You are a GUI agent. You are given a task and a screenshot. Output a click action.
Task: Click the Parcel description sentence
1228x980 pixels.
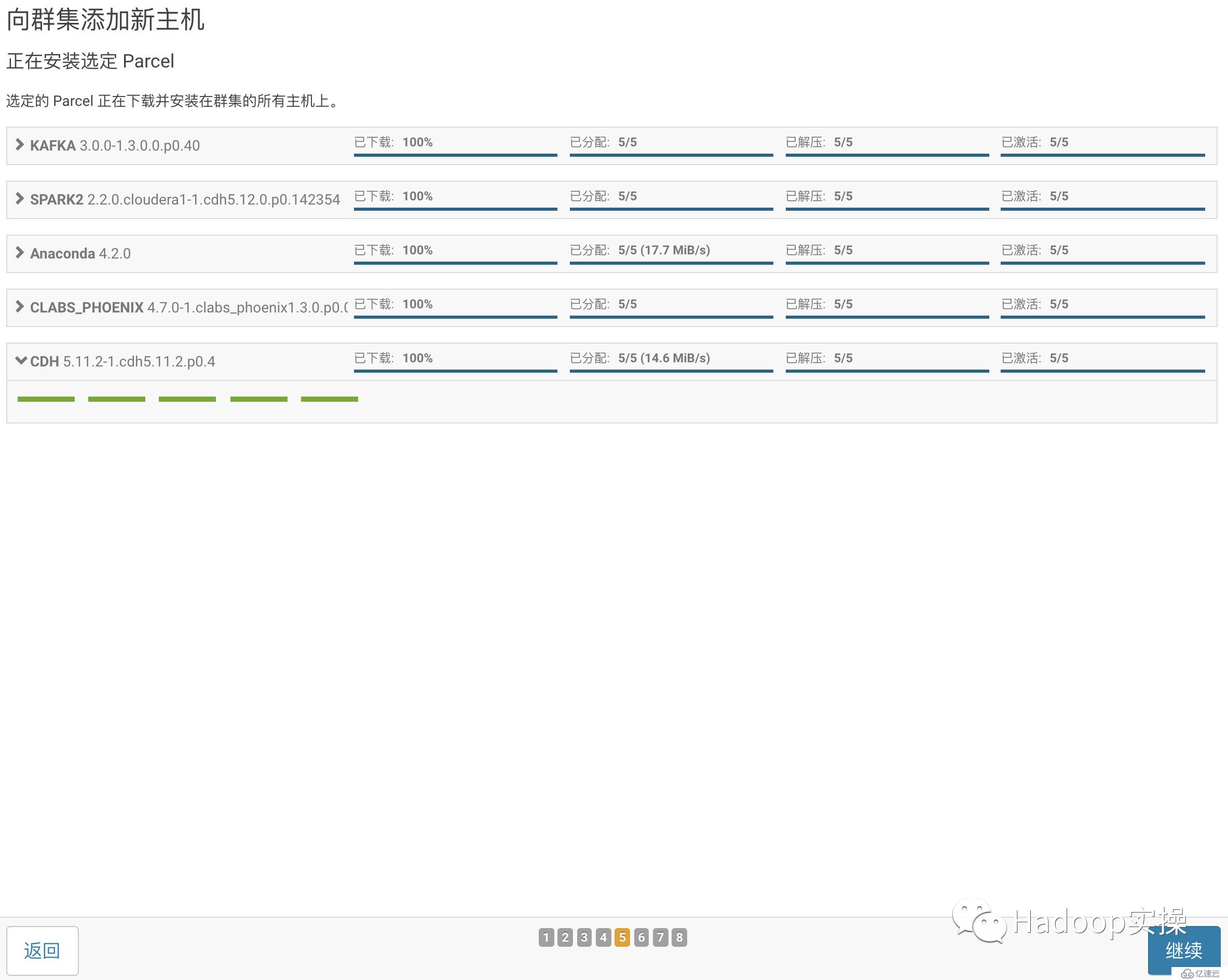[x=173, y=101]
